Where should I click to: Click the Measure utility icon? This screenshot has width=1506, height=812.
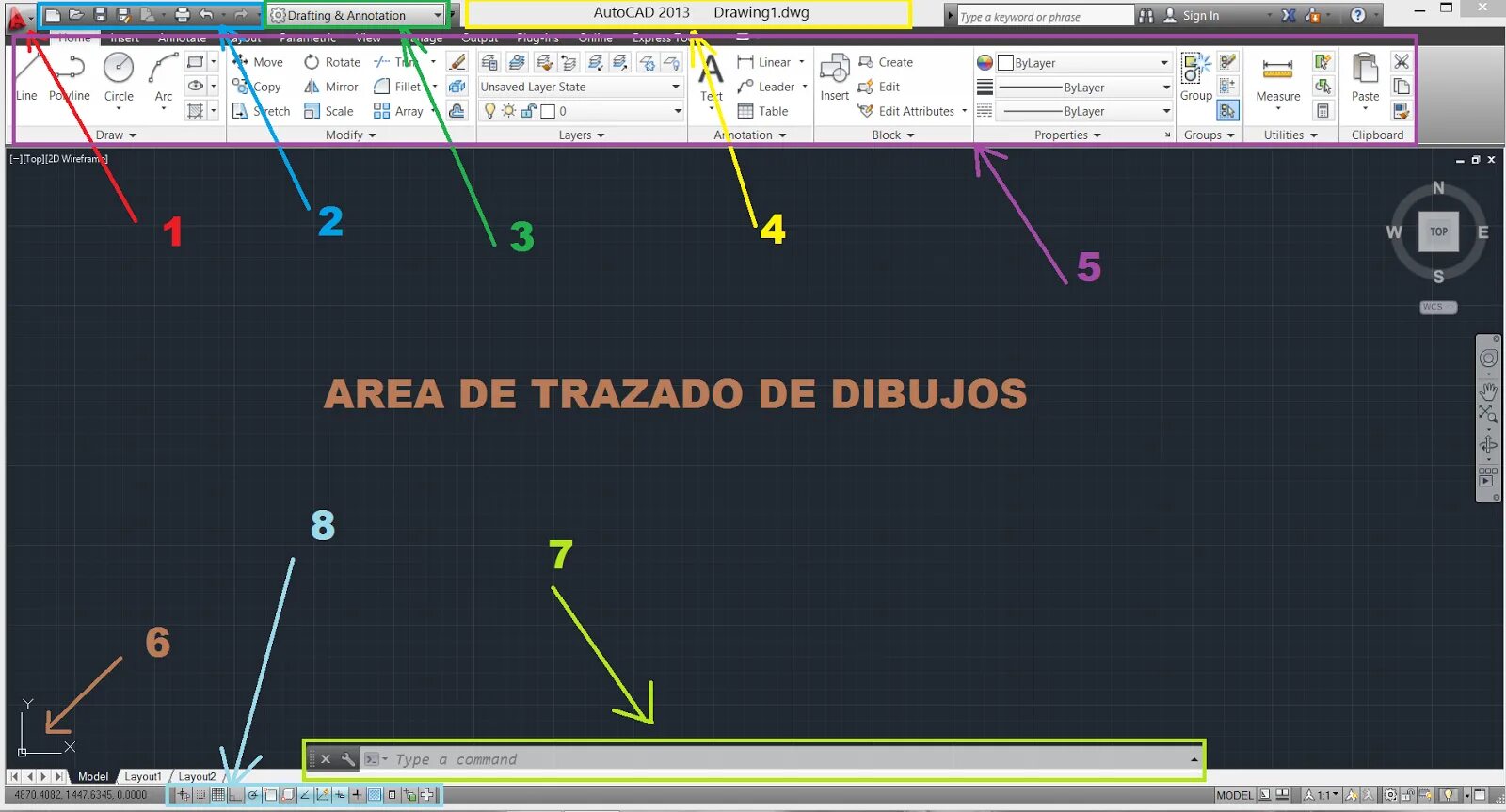pyautogui.click(x=1277, y=69)
